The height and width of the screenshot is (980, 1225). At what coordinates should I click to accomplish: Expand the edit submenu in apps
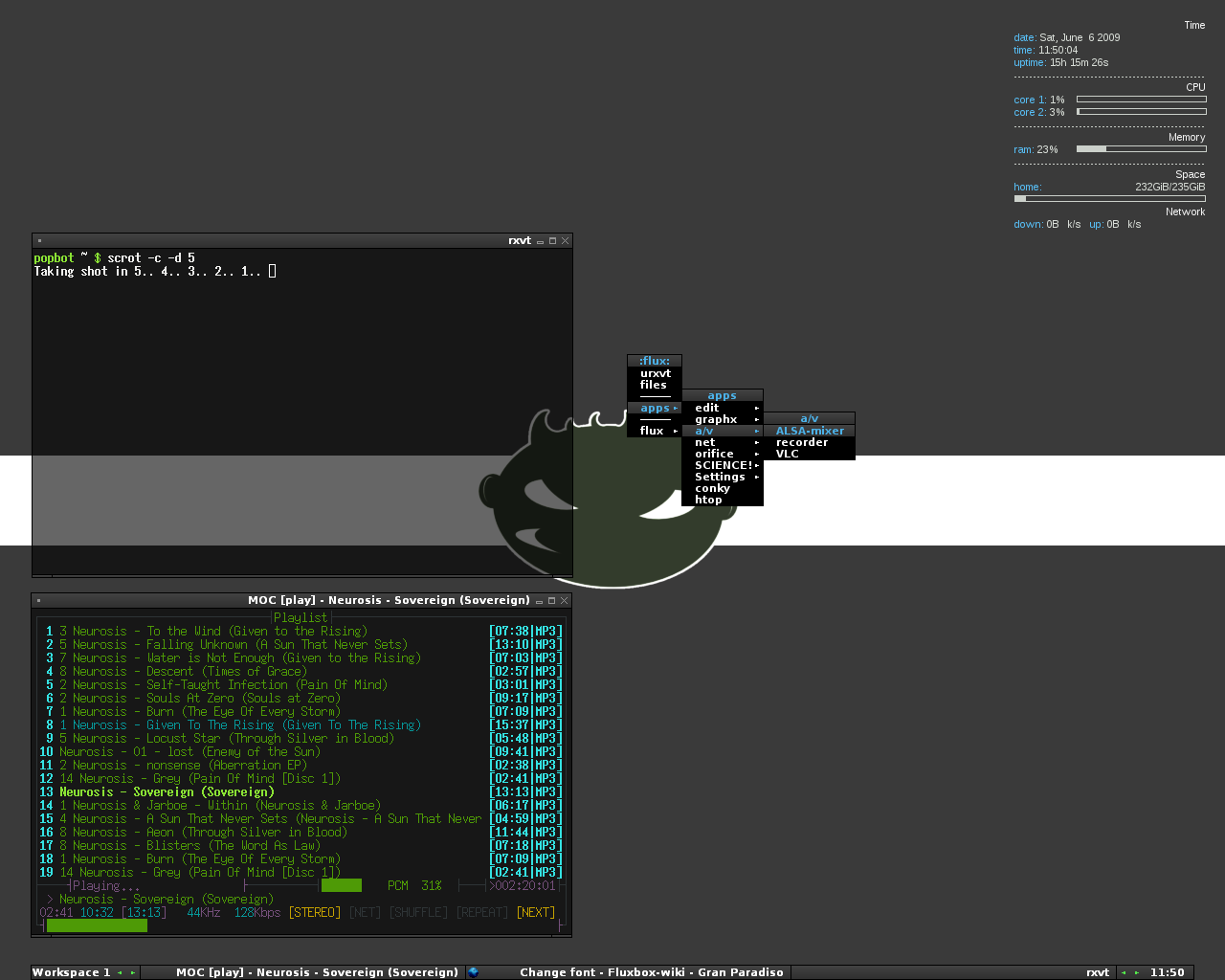(x=723, y=408)
